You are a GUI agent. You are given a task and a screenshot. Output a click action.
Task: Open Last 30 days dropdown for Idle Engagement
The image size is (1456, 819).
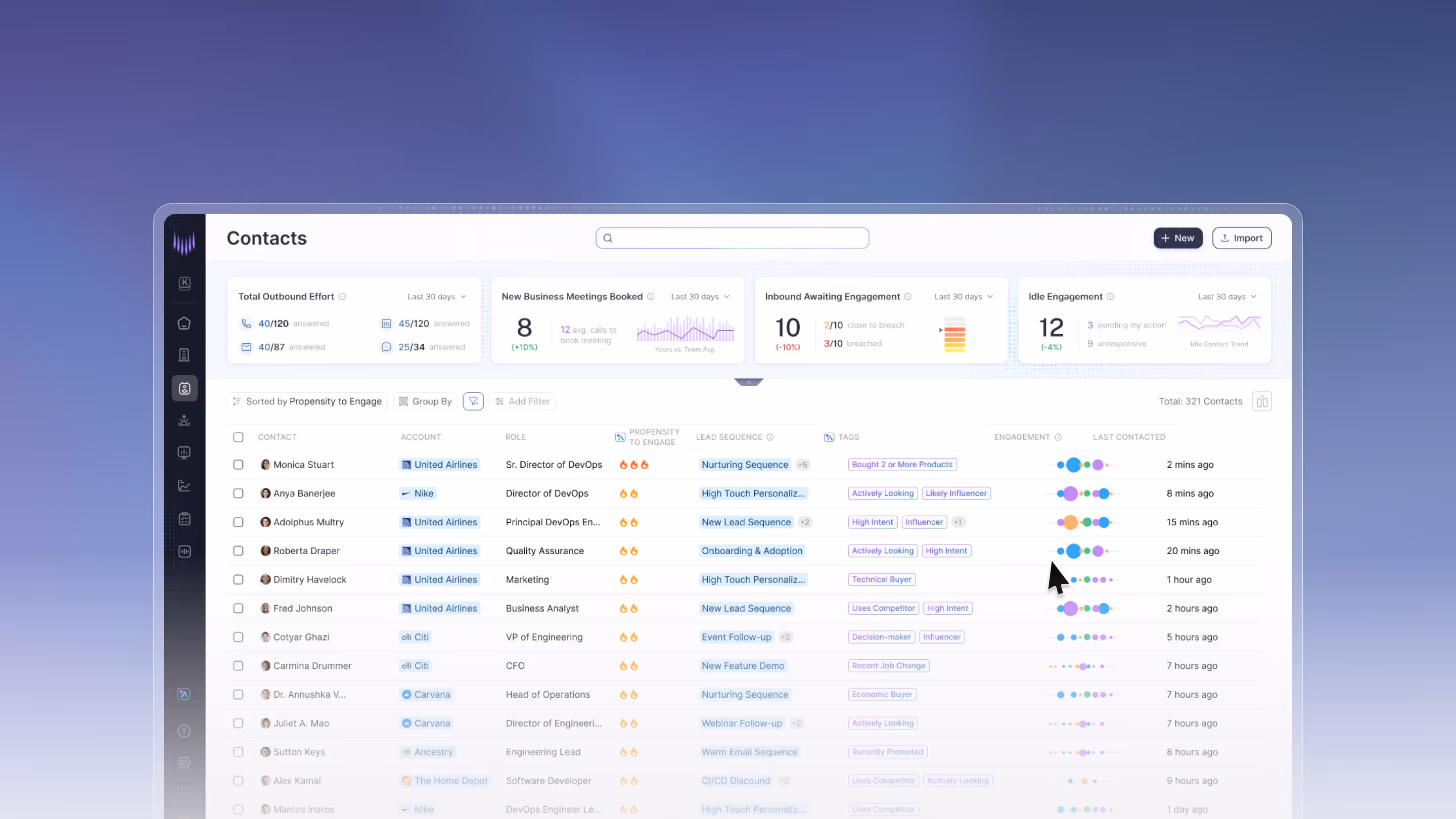(1227, 297)
